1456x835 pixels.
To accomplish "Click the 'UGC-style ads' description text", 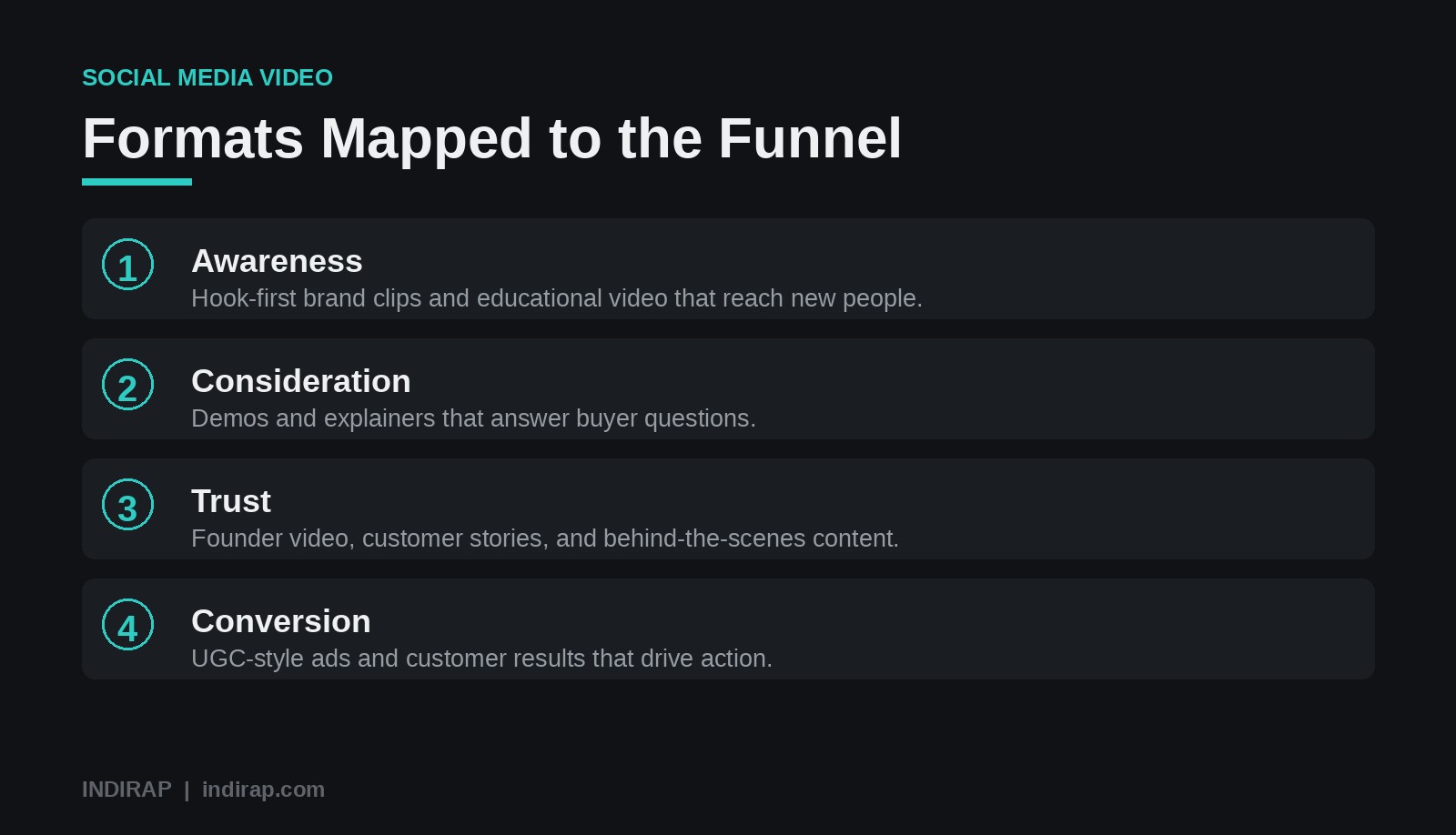I will (x=481, y=659).
